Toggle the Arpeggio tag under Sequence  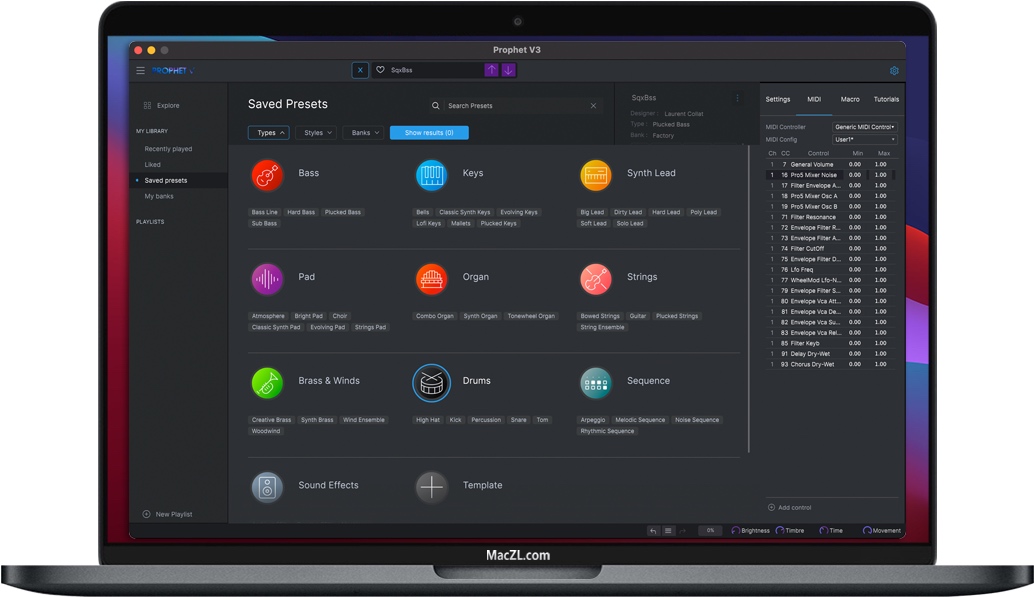coord(593,420)
